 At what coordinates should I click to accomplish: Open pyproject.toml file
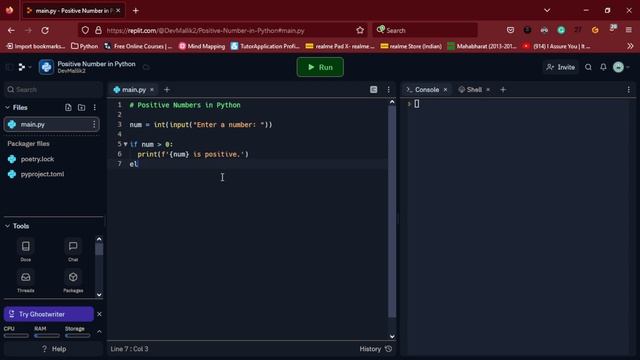42,174
